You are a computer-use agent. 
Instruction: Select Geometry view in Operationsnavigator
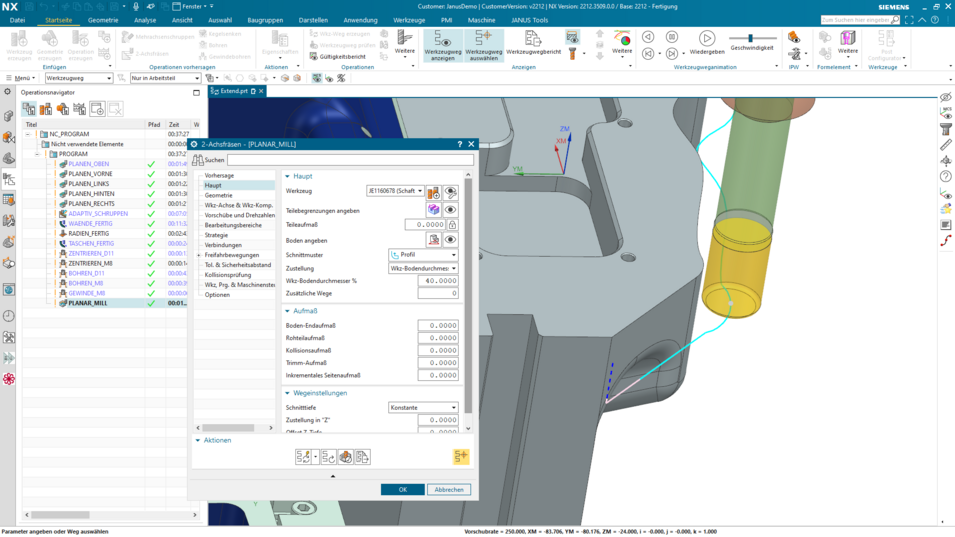[63, 109]
